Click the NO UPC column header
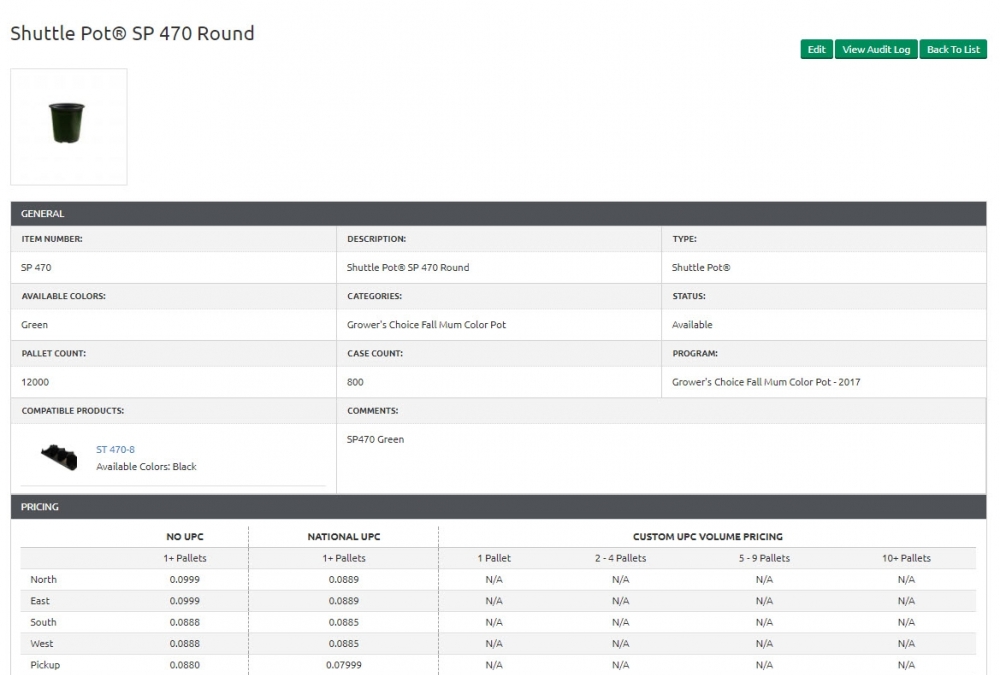 pyautogui.click(x=185, y=537)
